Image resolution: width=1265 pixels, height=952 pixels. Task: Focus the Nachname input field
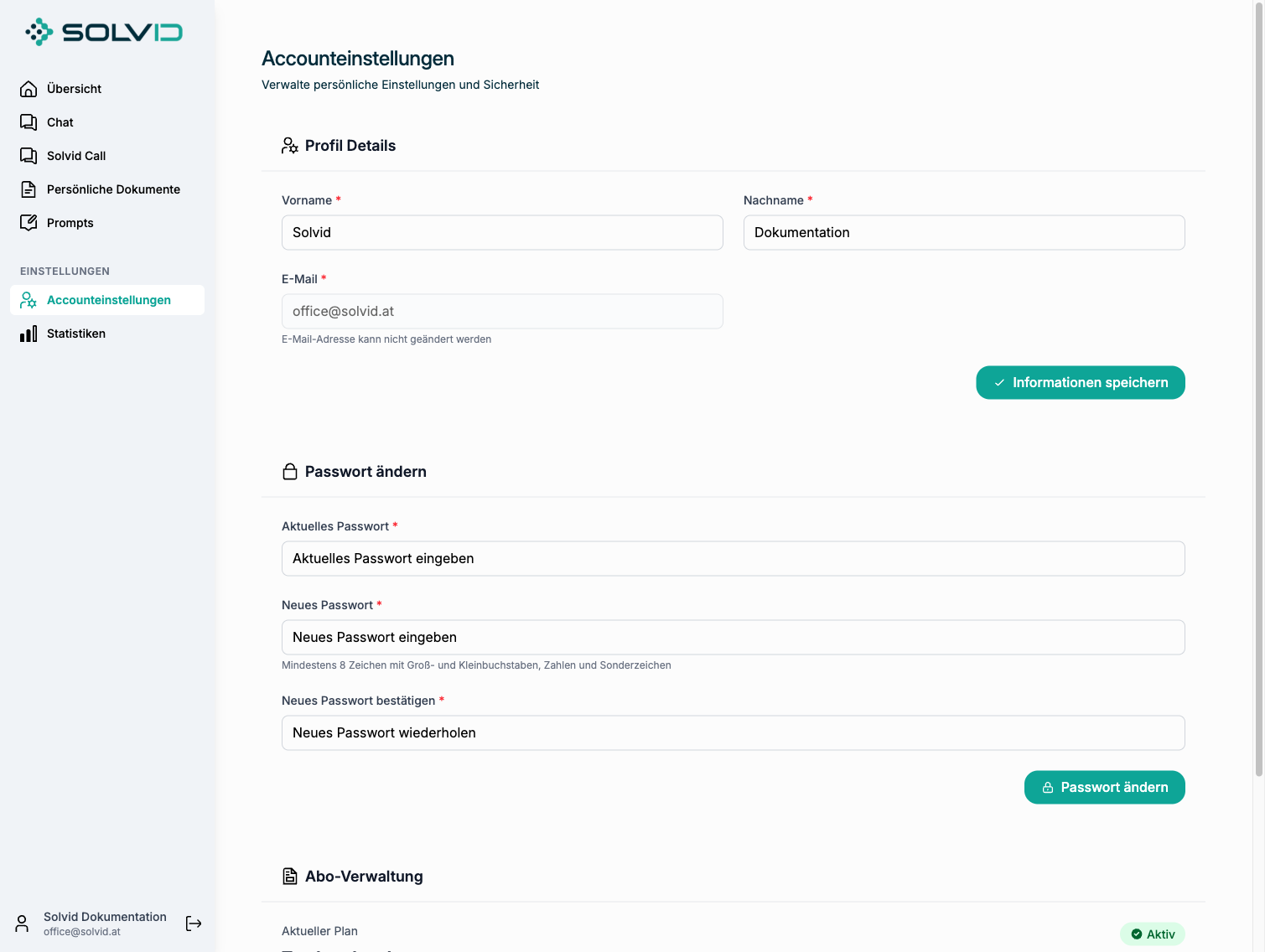click(964, 233)
